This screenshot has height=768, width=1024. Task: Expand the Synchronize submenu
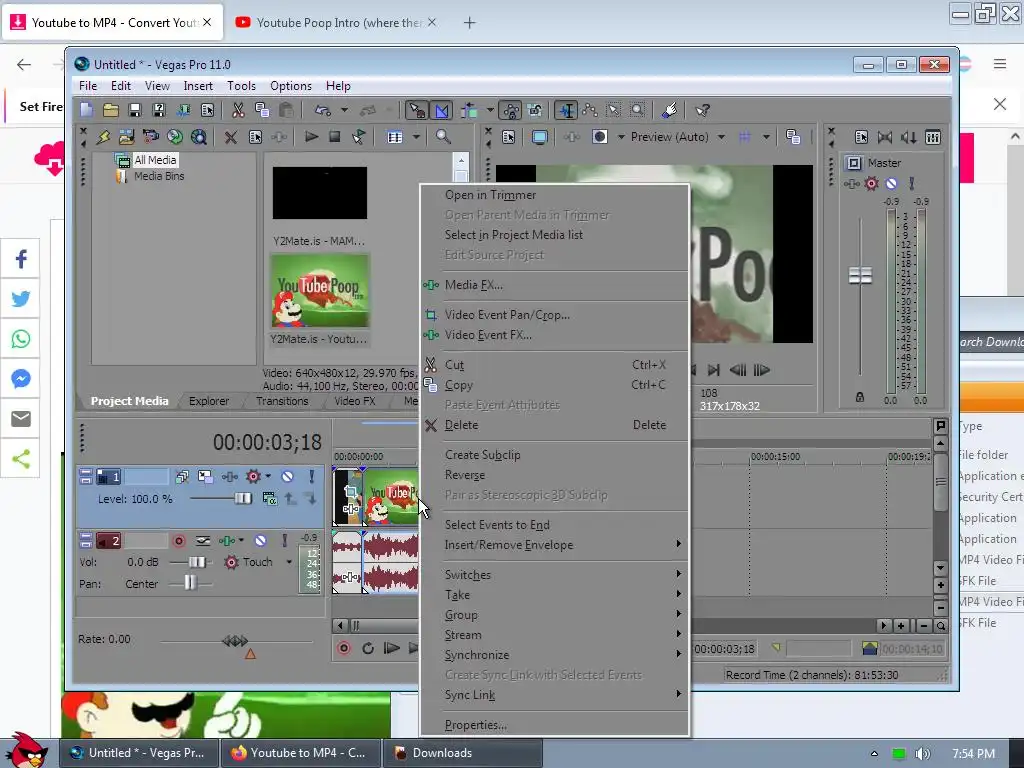click(x=554, y=654)
